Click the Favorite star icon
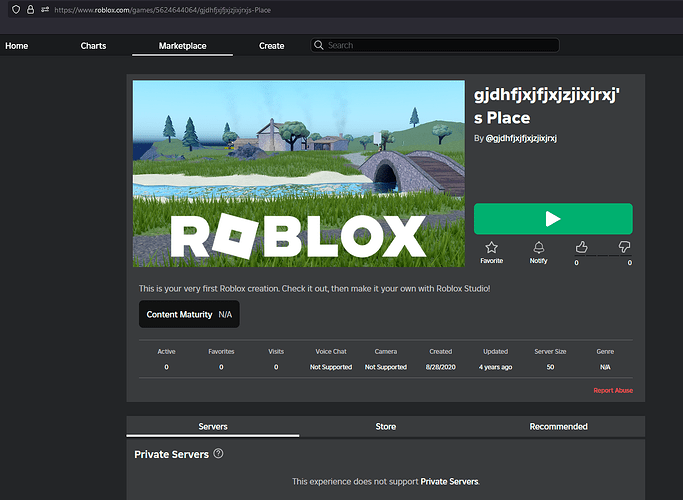Viewport: 683px width, 500px height. [491, 247]
